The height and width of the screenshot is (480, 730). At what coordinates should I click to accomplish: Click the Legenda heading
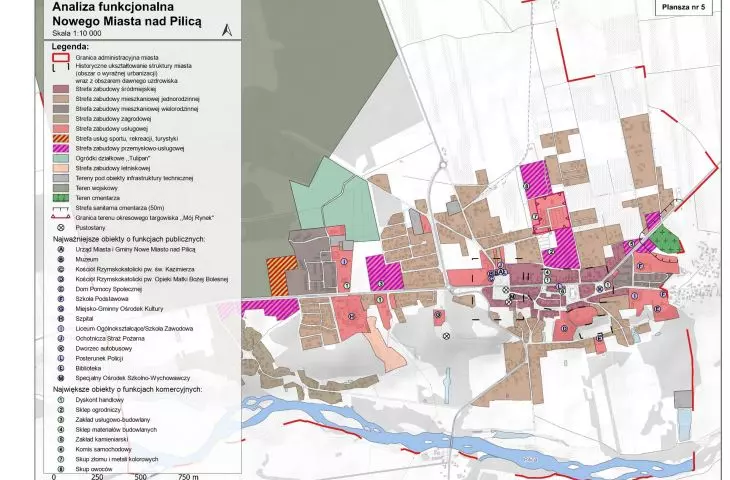[70, 47]
